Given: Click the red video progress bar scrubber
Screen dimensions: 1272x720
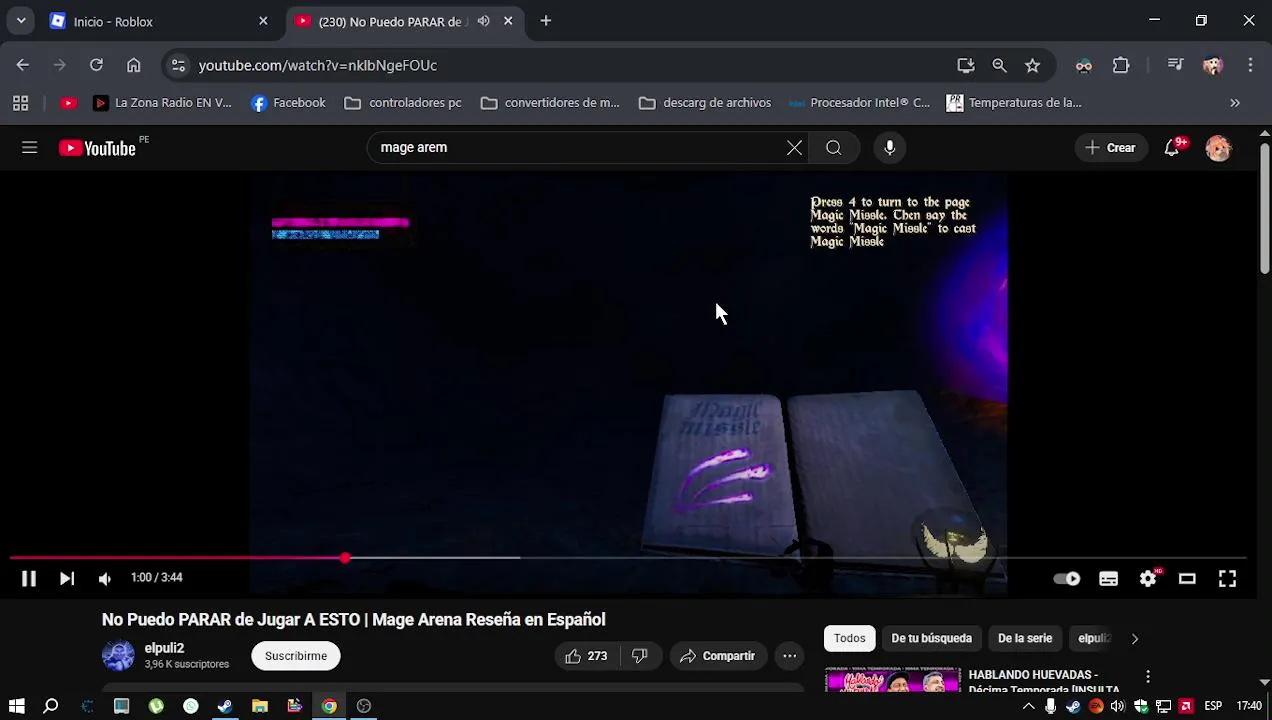Looking at the screenshot, I should 345,558.
